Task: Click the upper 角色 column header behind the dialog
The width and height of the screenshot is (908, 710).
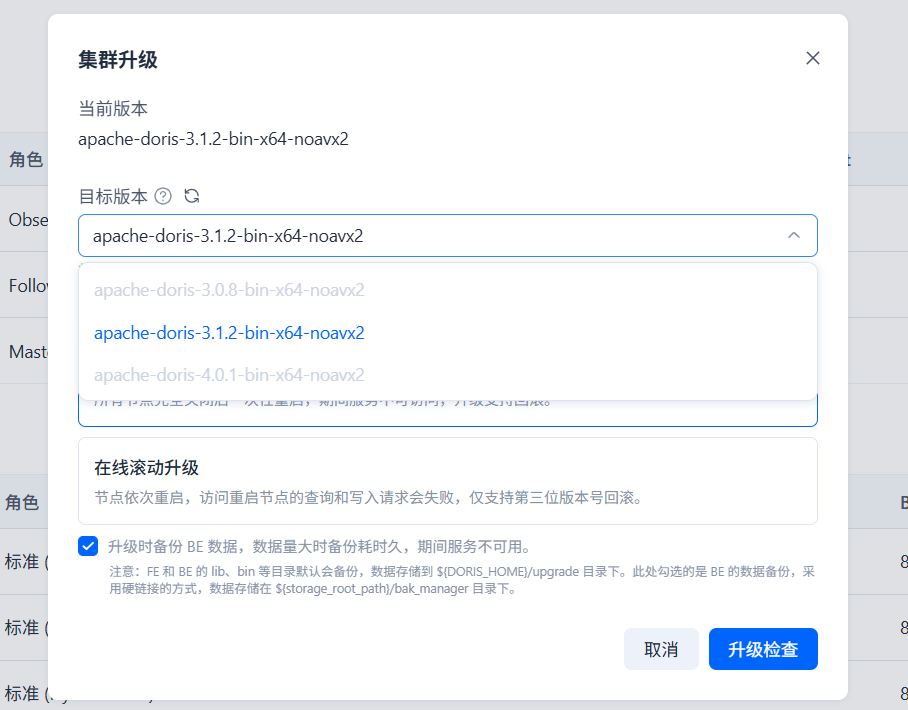Action: point(26,160)
